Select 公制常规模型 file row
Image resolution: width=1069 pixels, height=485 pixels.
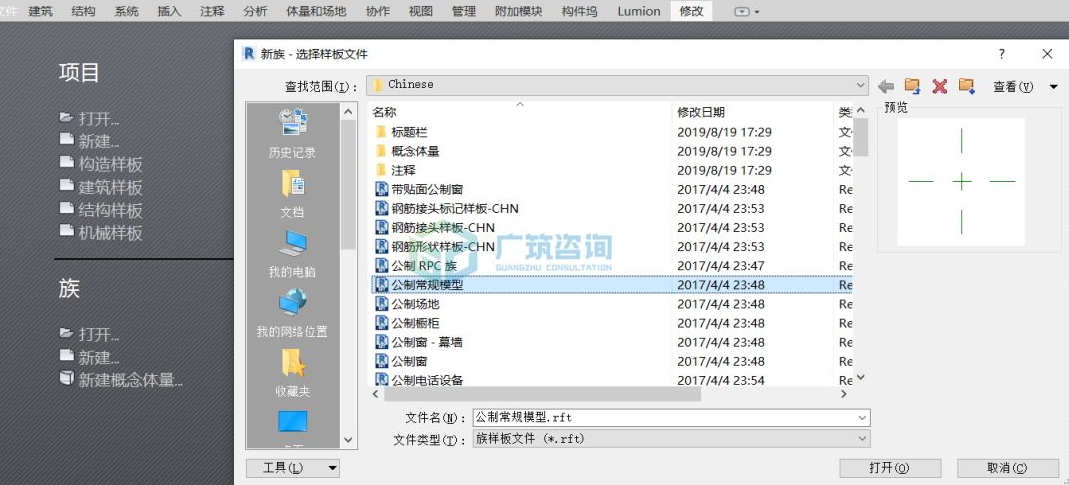coord(611,285)
